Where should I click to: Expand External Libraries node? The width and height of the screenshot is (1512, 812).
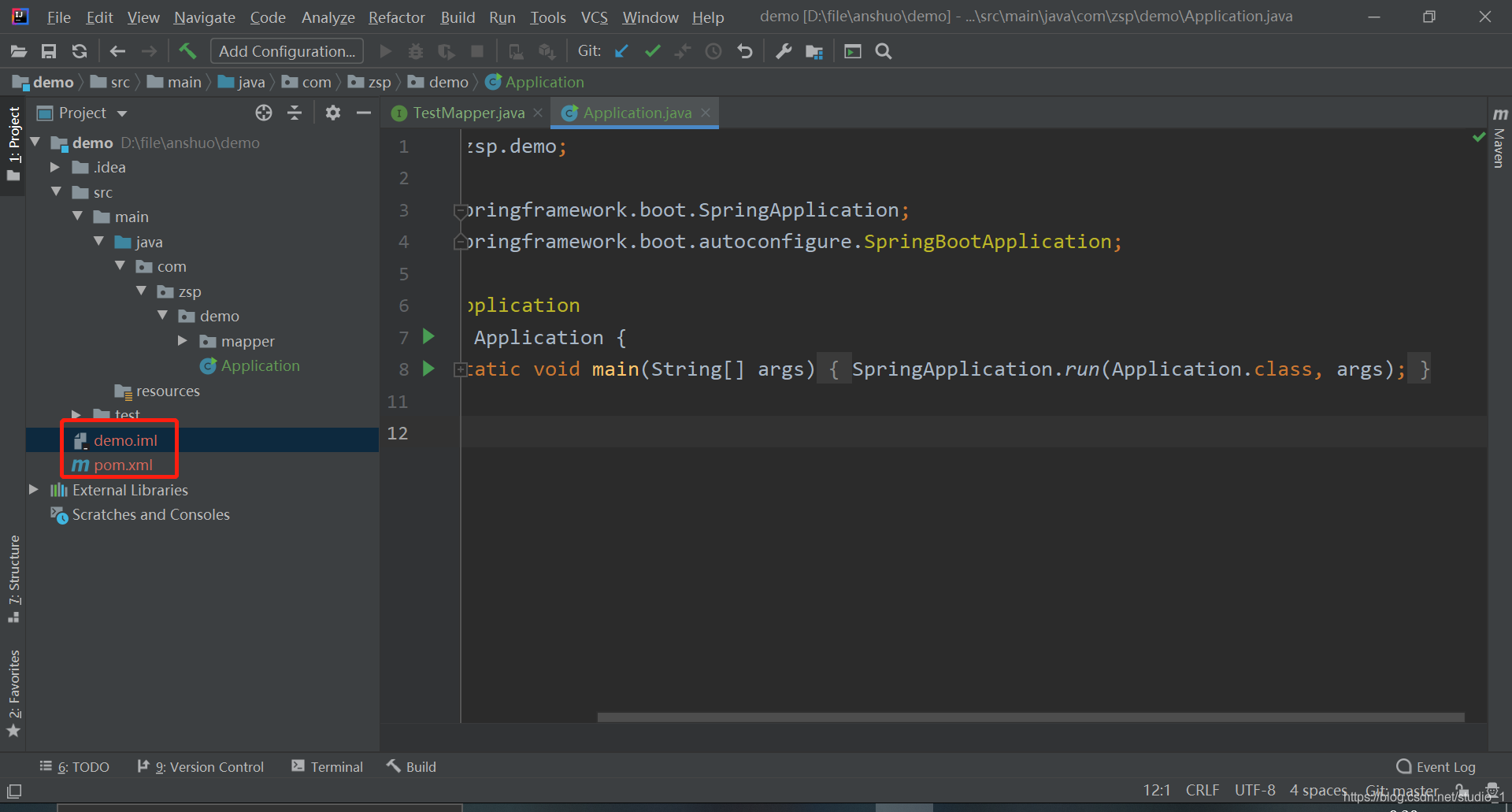[34, 490]
